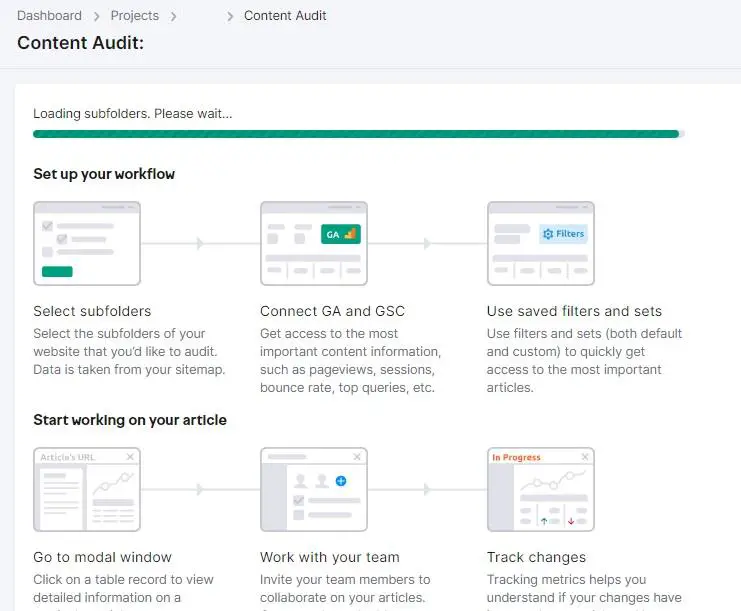741x611 pixels.
Task: Click the X in Article's URL illustration
Action: click(130, 456)
